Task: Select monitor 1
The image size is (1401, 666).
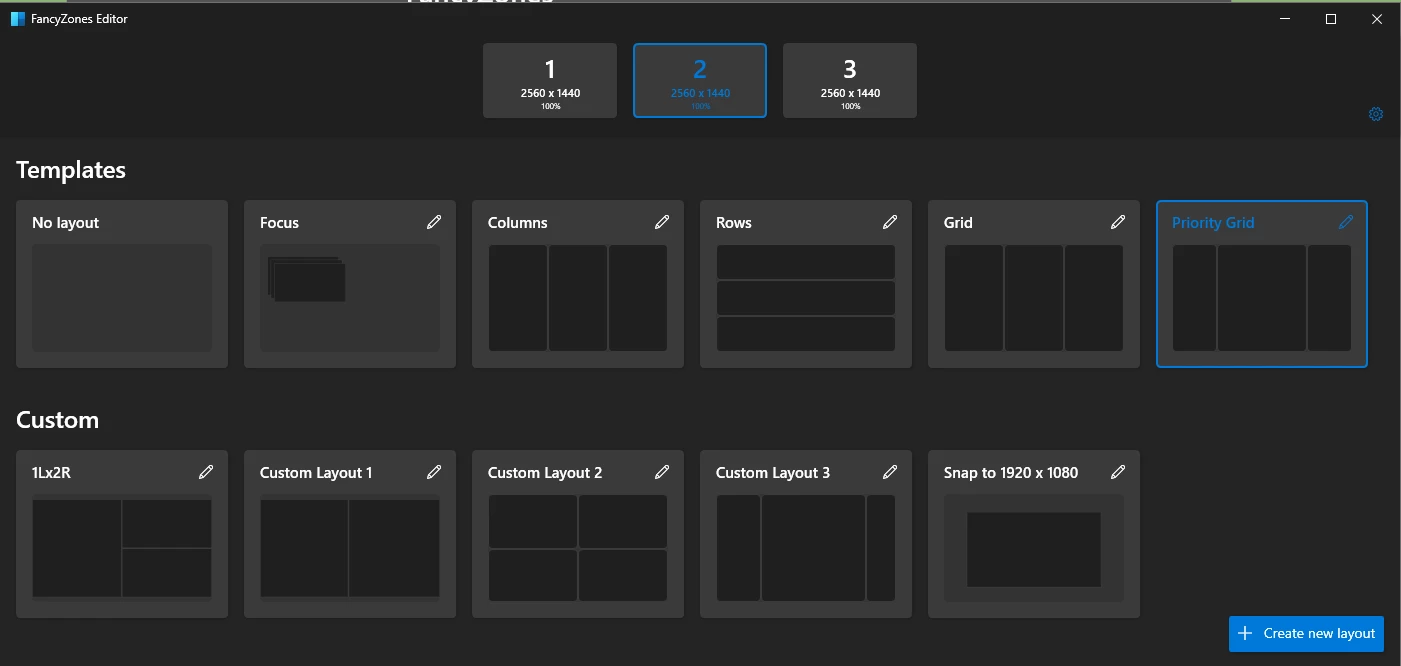Action: 550,80
